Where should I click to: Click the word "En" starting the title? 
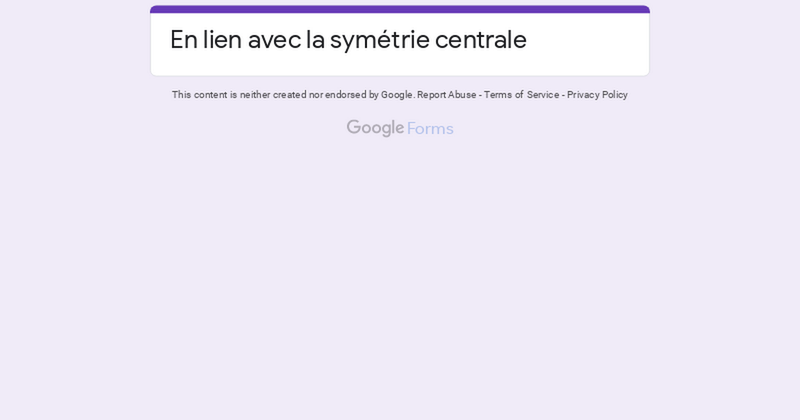[x=183, y=40]
